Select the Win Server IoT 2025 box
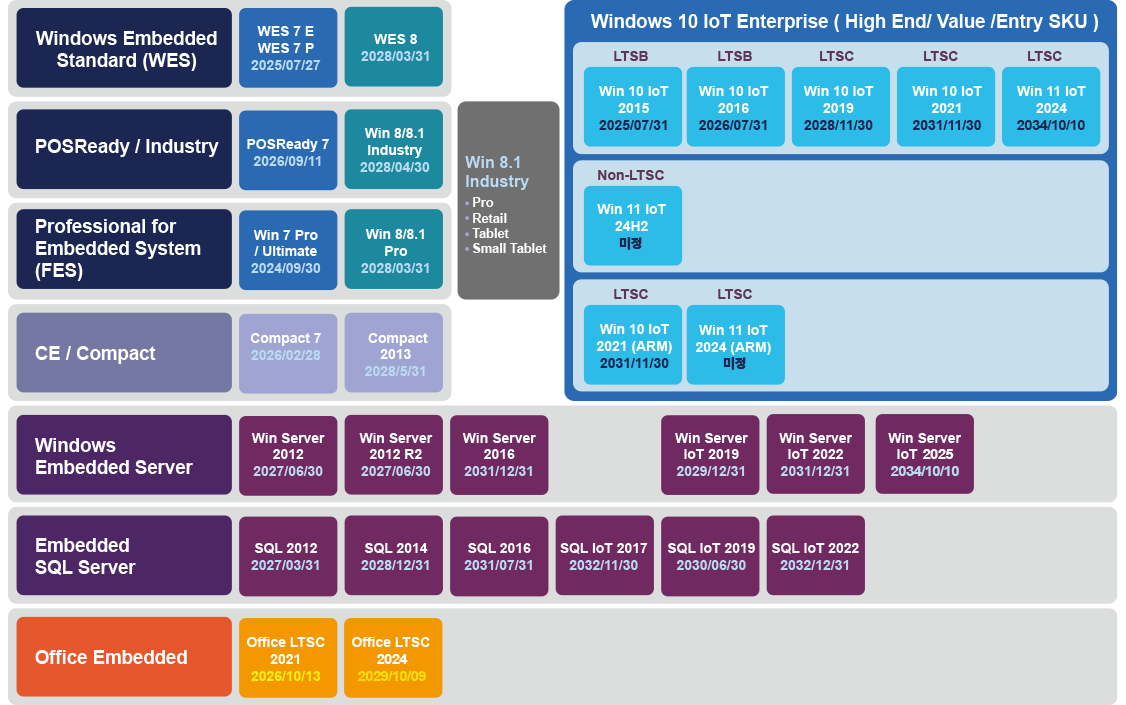Viewport: 1126px width, 705px height. pos(925,454)
